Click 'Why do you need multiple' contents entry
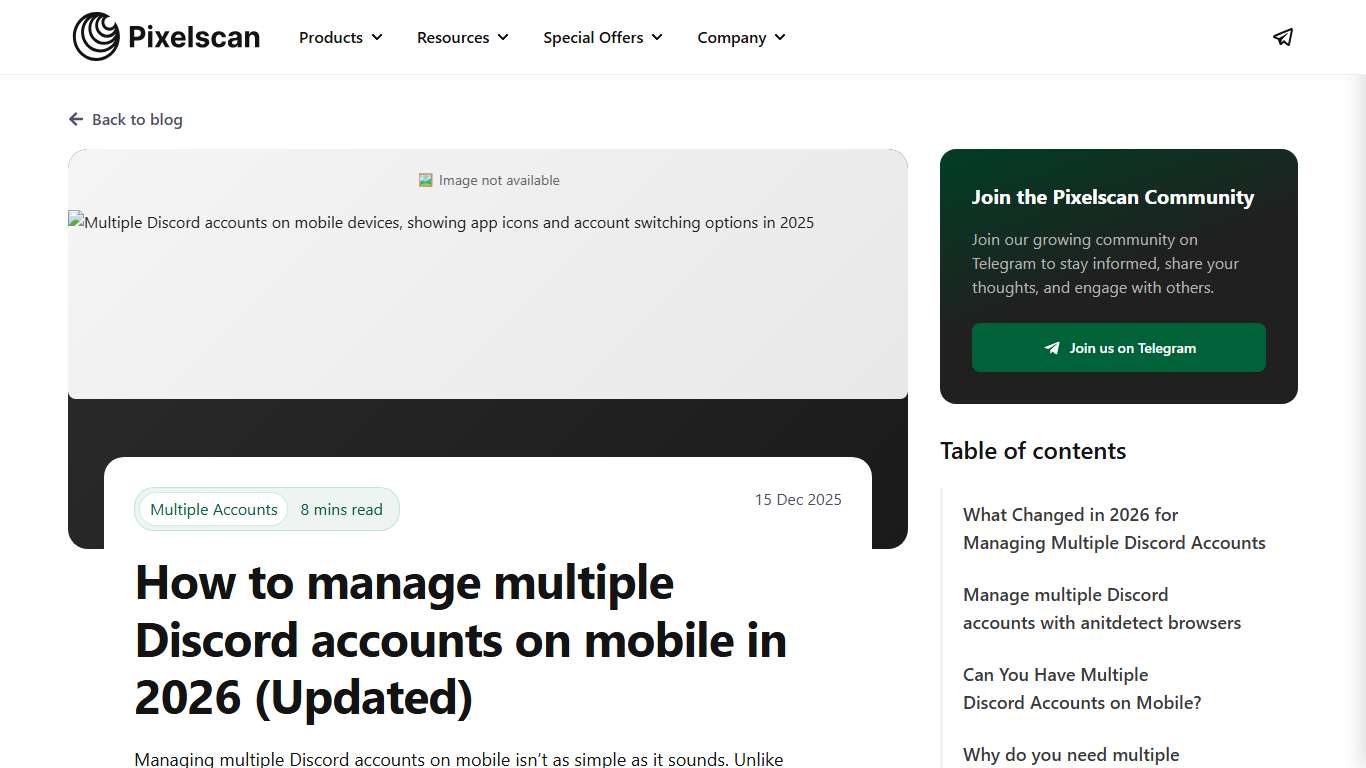Image resolution: width=1366 pixels, height=768 pixels. coord(1071,754)
